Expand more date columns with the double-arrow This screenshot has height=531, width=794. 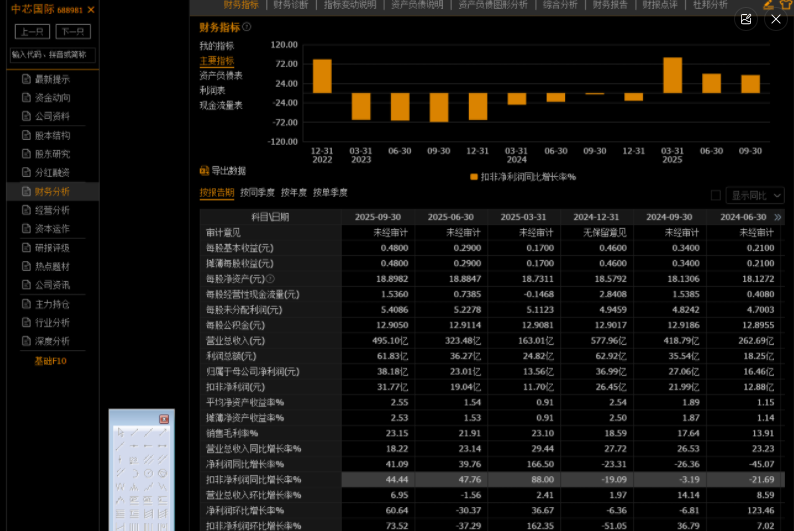coord(778,217)
